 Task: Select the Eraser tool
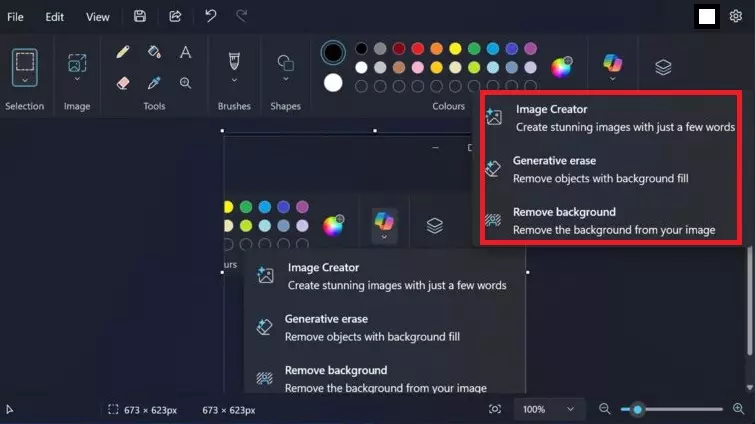tap(123, 83)
